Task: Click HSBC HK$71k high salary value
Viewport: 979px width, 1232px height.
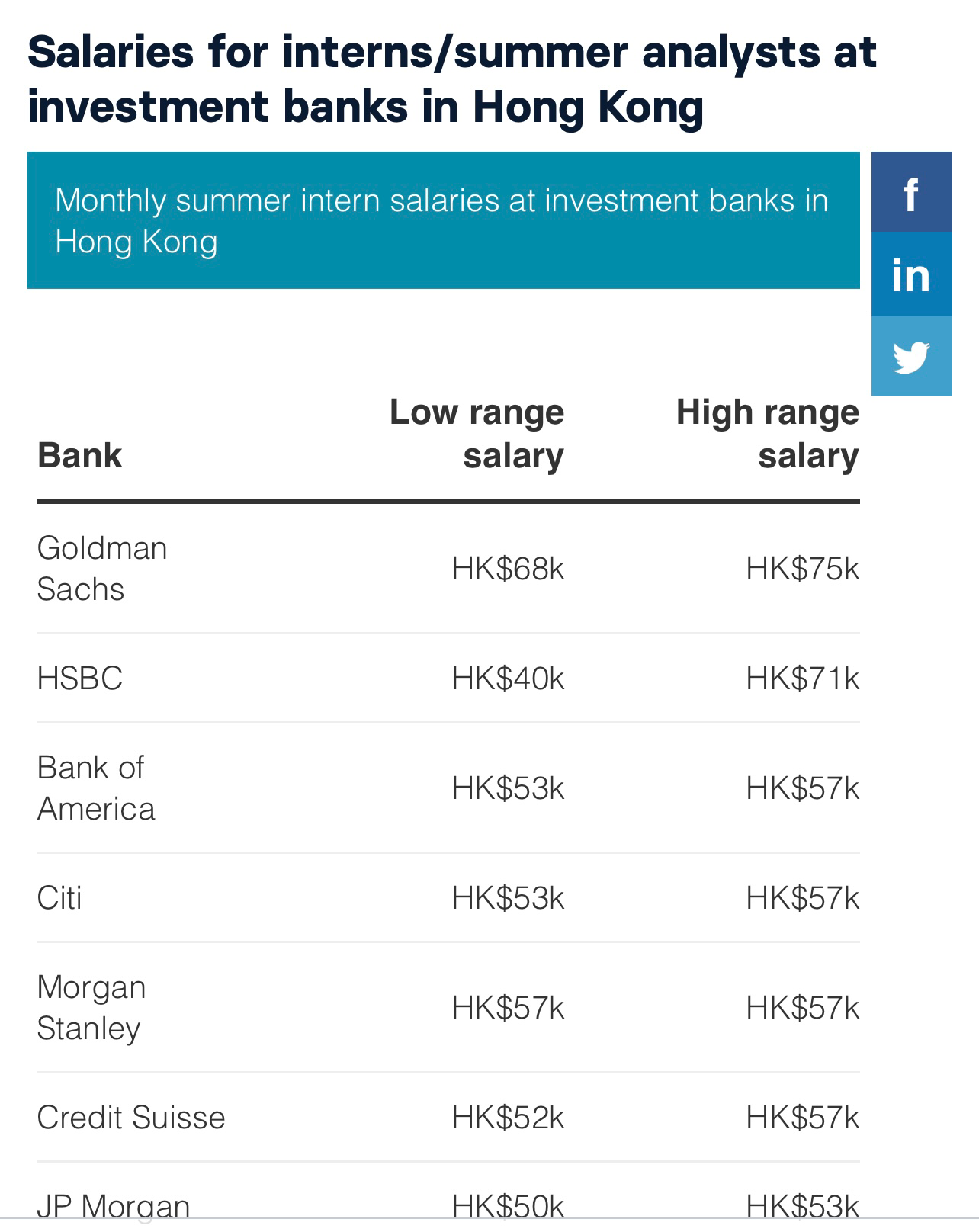Action: [x=803, y=679]
